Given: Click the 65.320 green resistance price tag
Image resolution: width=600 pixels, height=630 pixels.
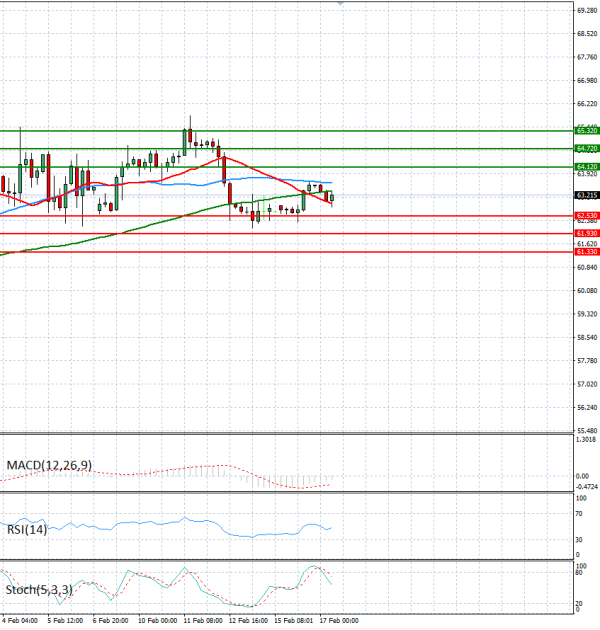Looking at the screenshot, I should [x=587, y=131].
